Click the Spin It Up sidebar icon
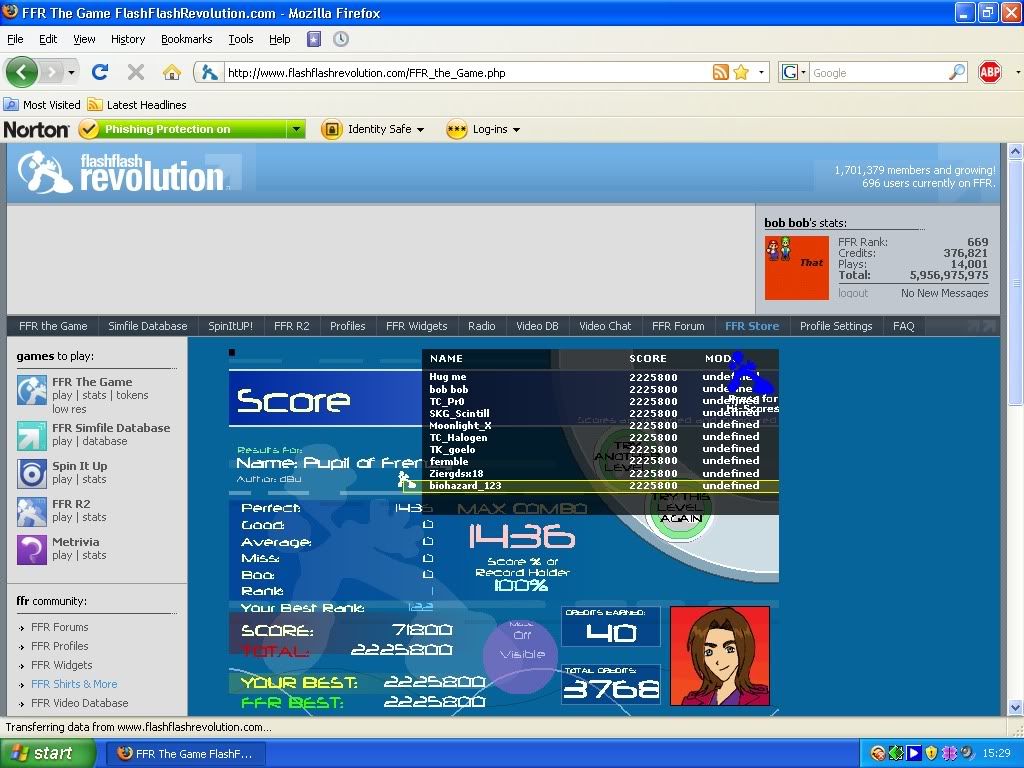This screenshot has width=1024, height=768. (32, 473)
